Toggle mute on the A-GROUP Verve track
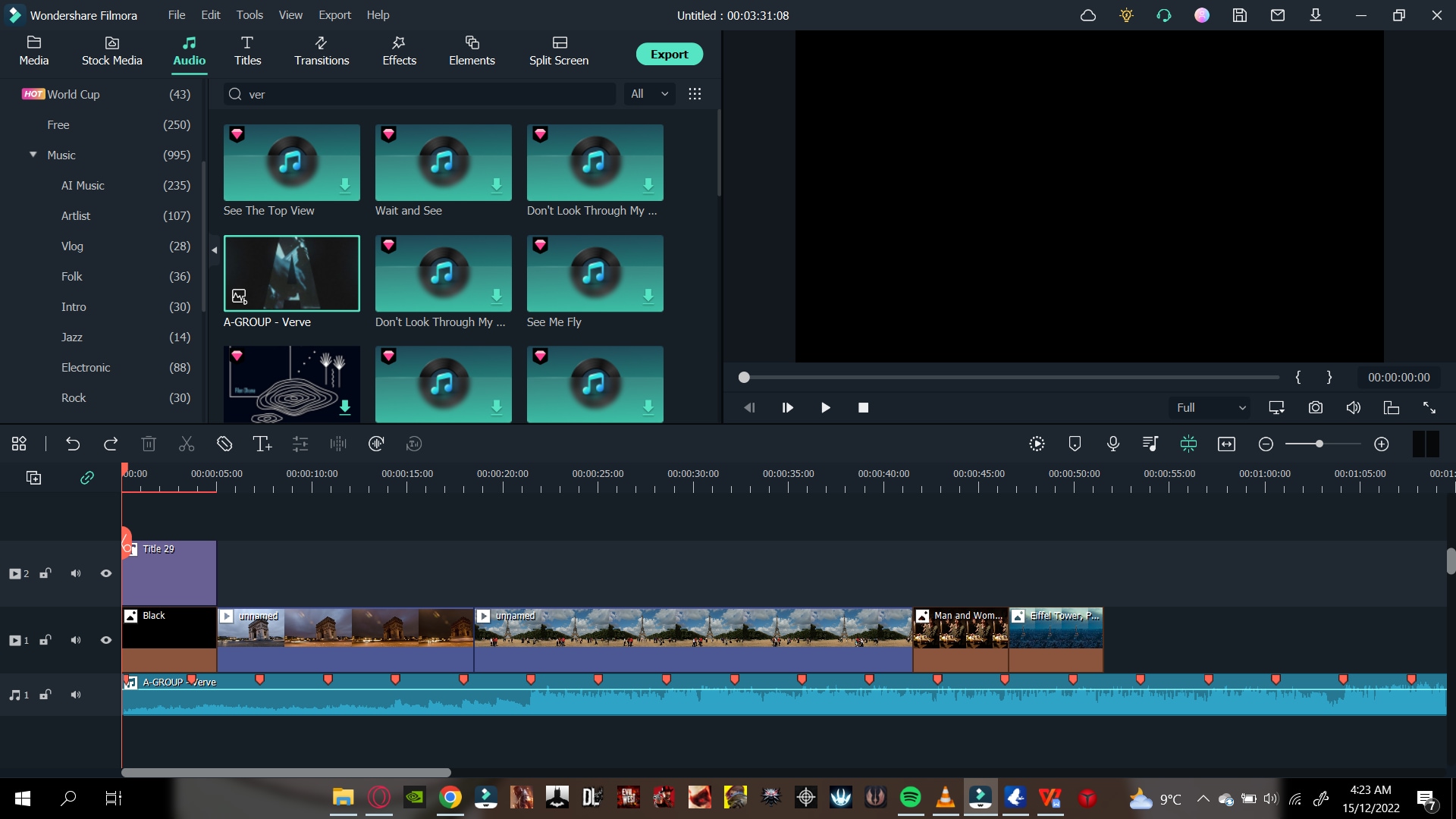Image resolution: width=1456 pixels, height=819 pixels. 76,694
